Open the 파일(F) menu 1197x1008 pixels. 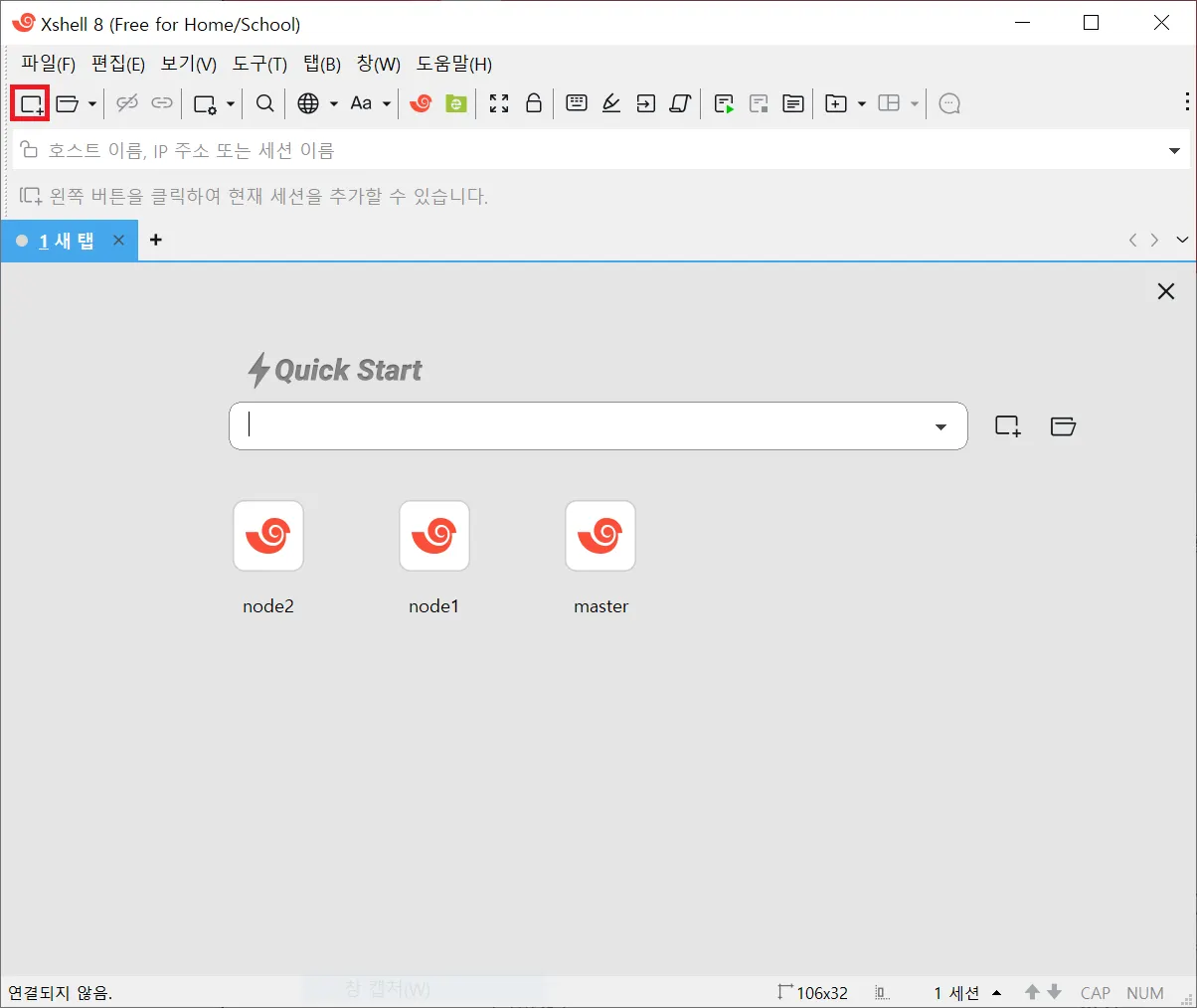click(49, 64)
